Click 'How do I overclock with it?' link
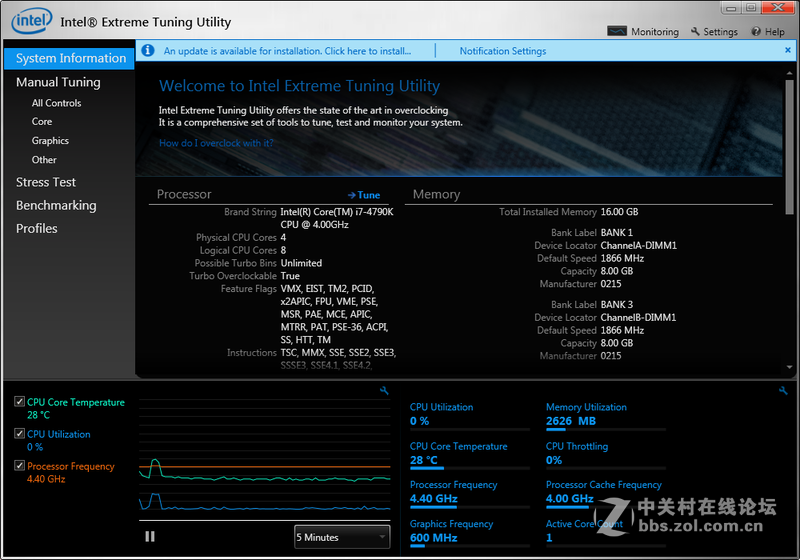Image resolution: width=800 pixels, height=560 pixels. click(216, 143)
